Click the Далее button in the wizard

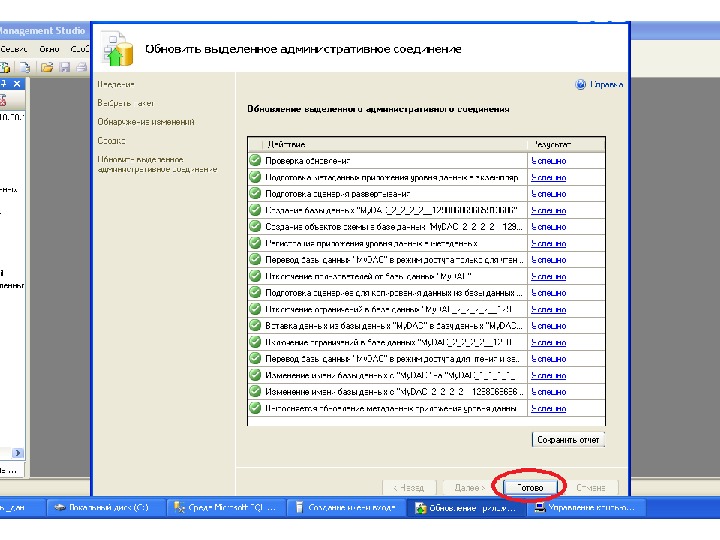click(x=469, y=488)
